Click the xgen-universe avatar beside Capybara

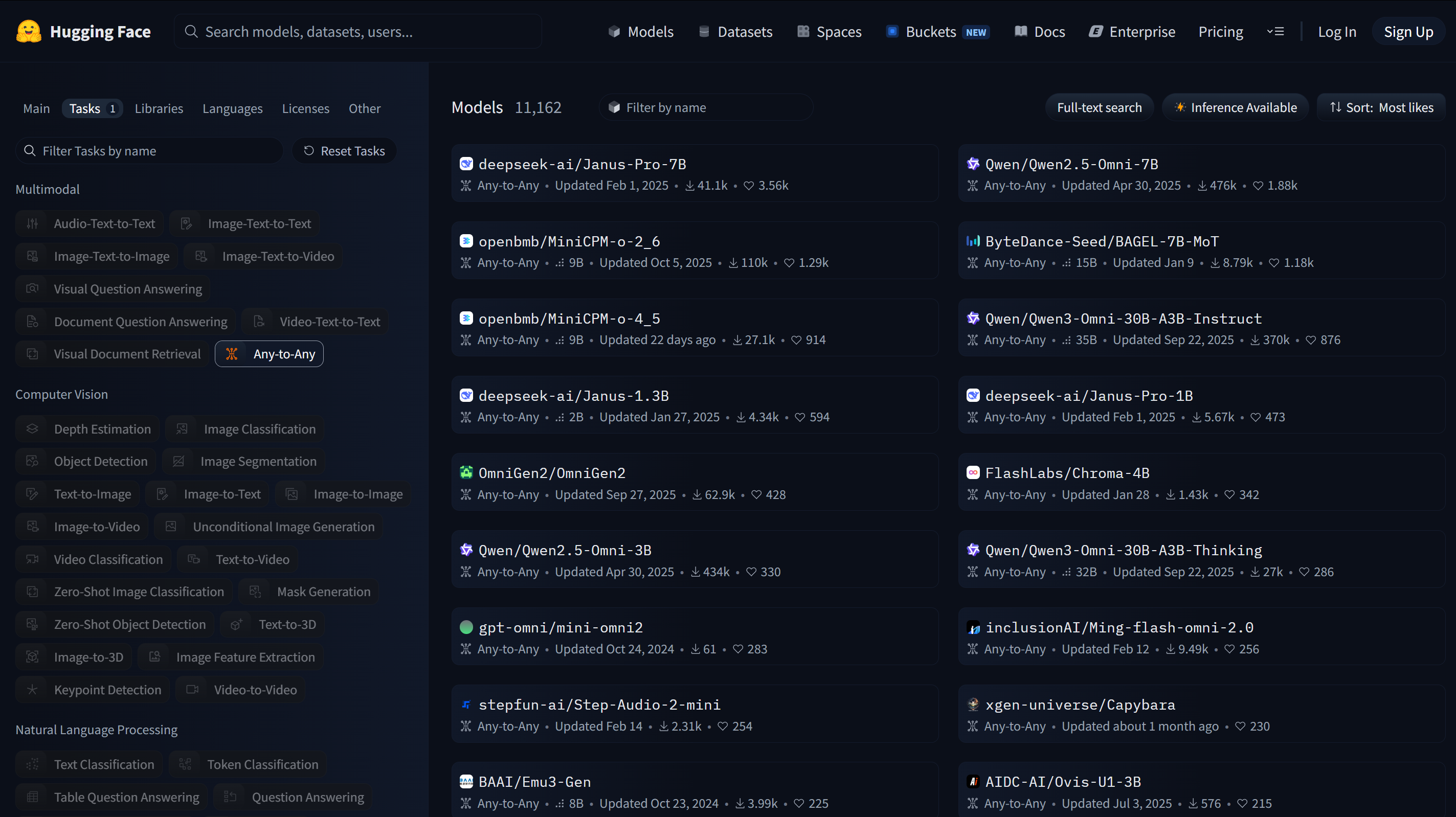point(973,704)
